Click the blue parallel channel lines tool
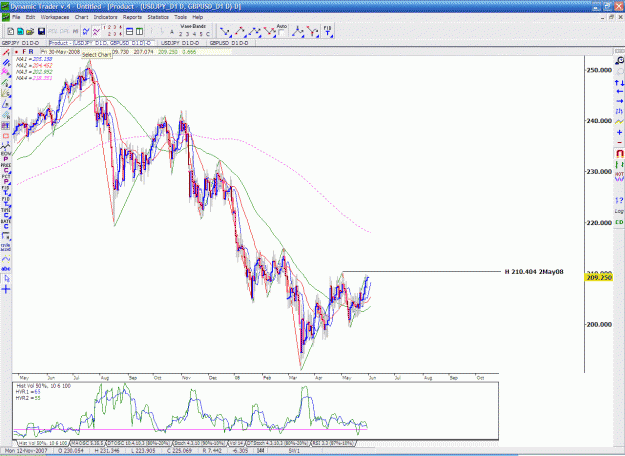Viewport: 625px width, 456px height. coord(6,63)
